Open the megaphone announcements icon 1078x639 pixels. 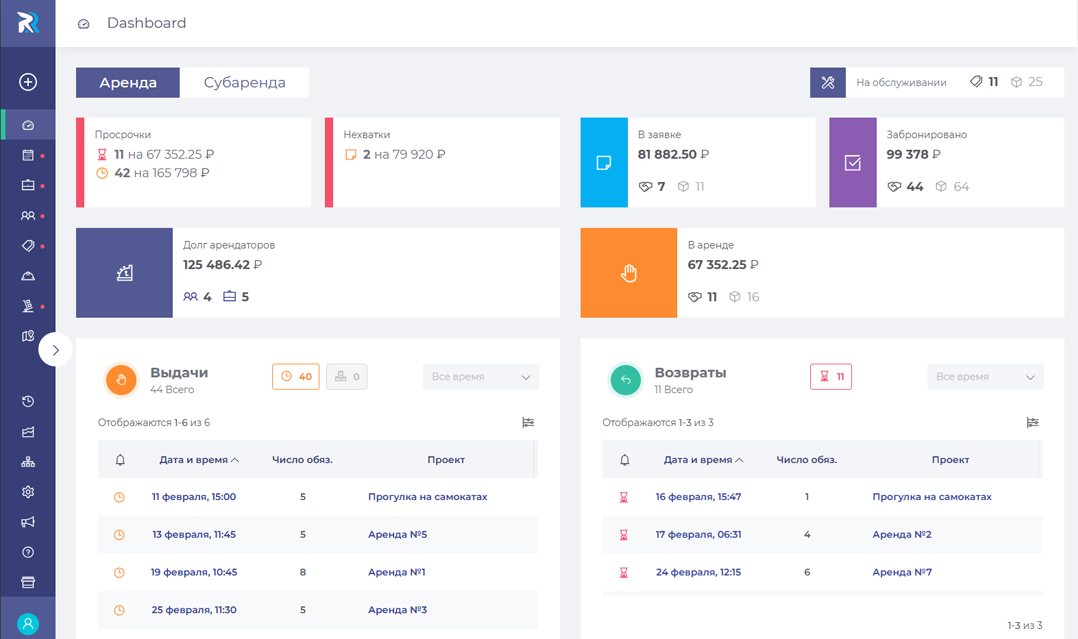tap(28, 522)
